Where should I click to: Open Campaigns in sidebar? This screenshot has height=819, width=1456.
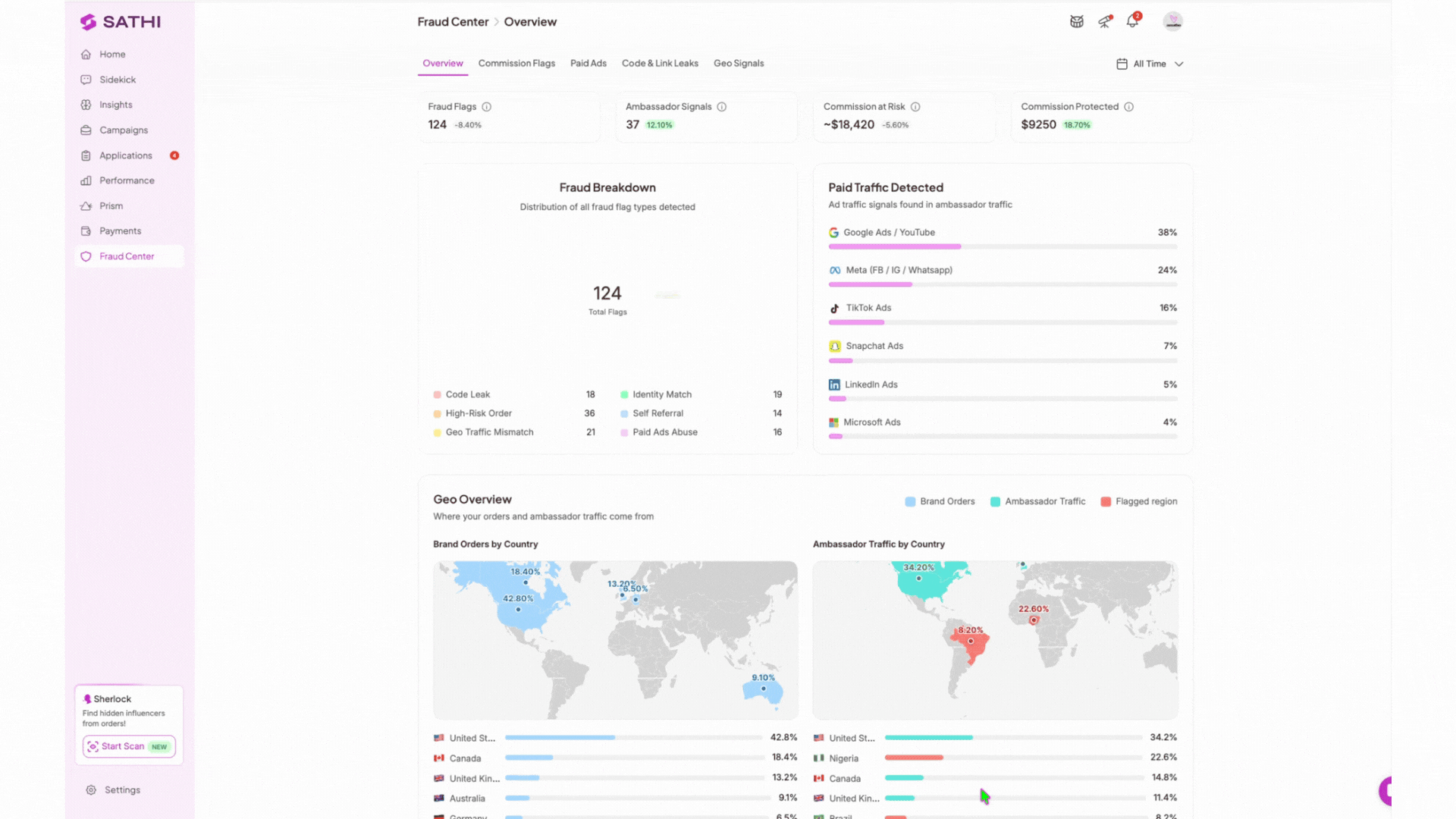point(124,130)
